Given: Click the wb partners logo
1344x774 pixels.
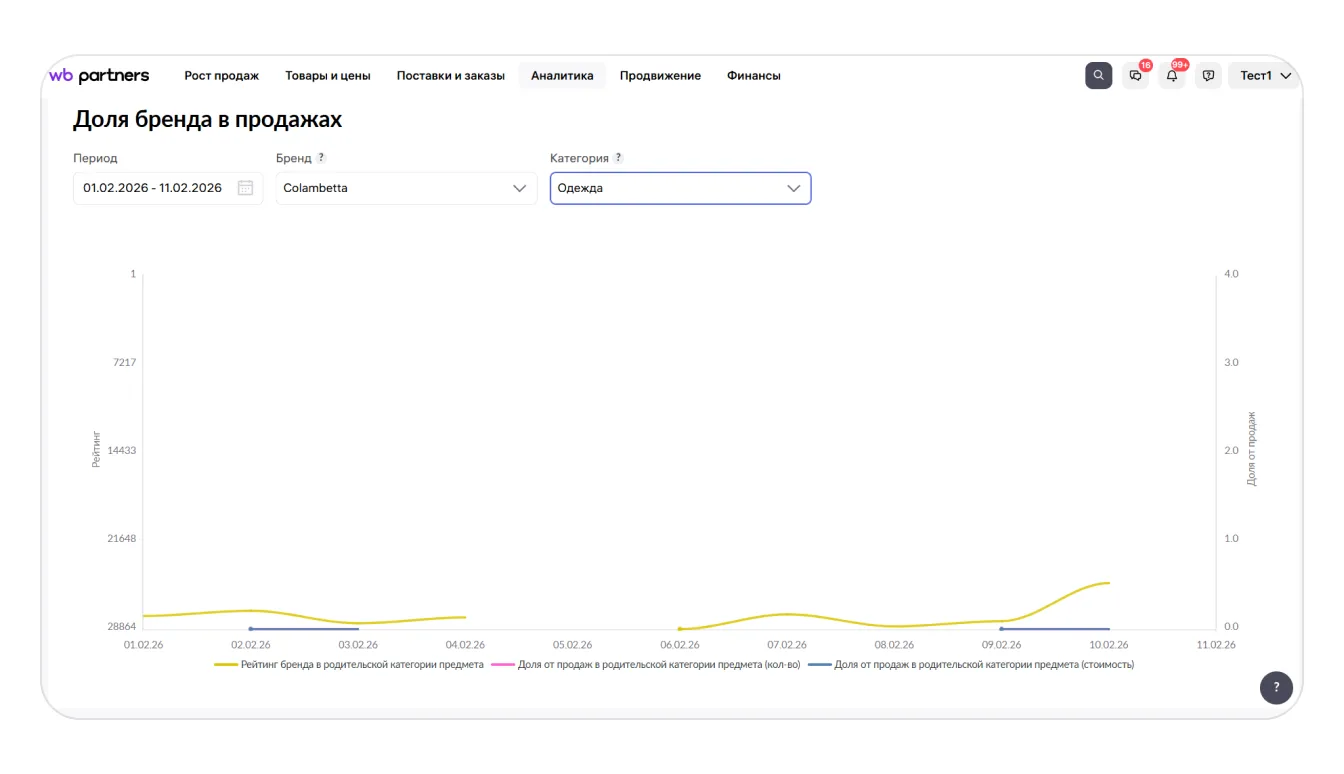Looking at the screenshot, I should [x=99, y=76].
